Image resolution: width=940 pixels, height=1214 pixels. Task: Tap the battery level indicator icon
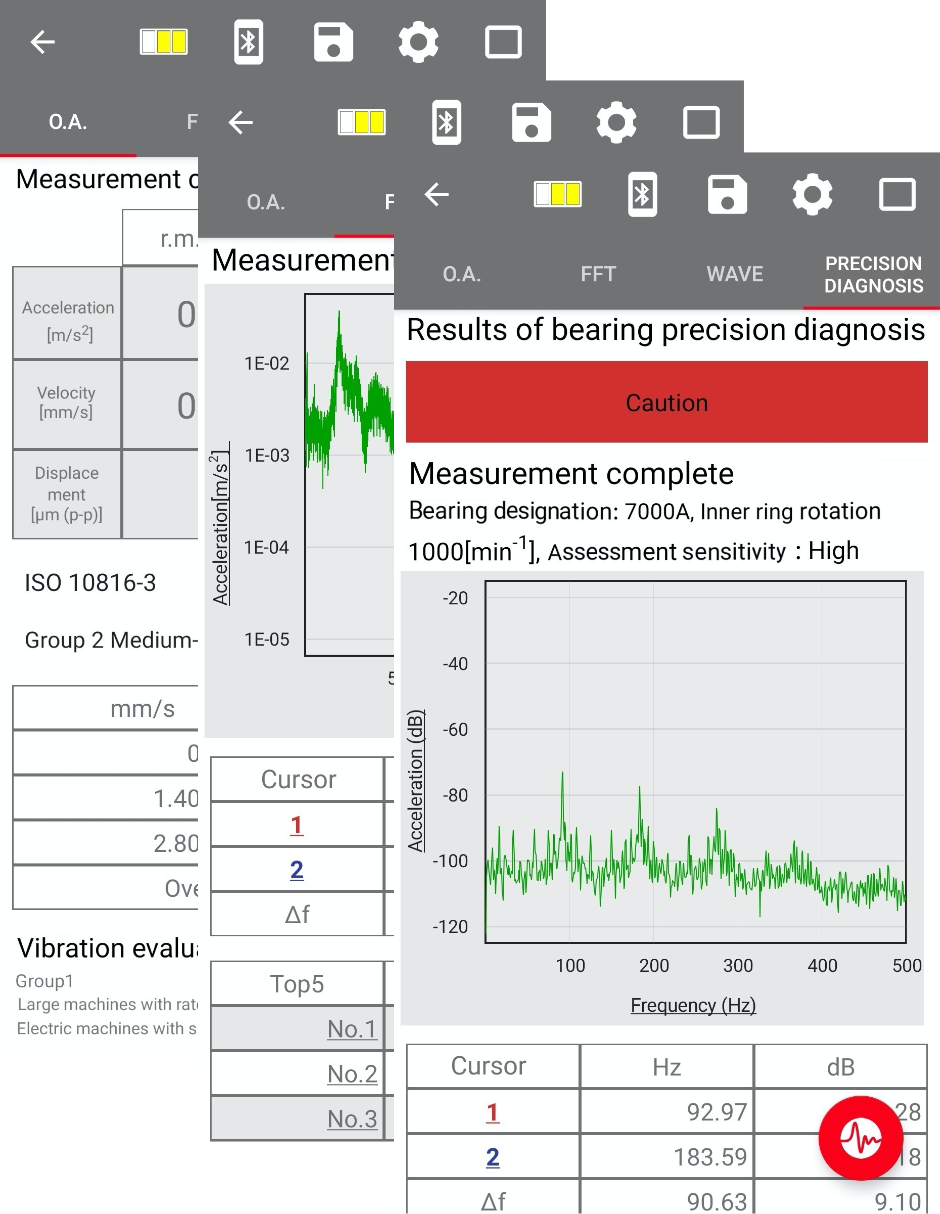(x=557, y=195)
